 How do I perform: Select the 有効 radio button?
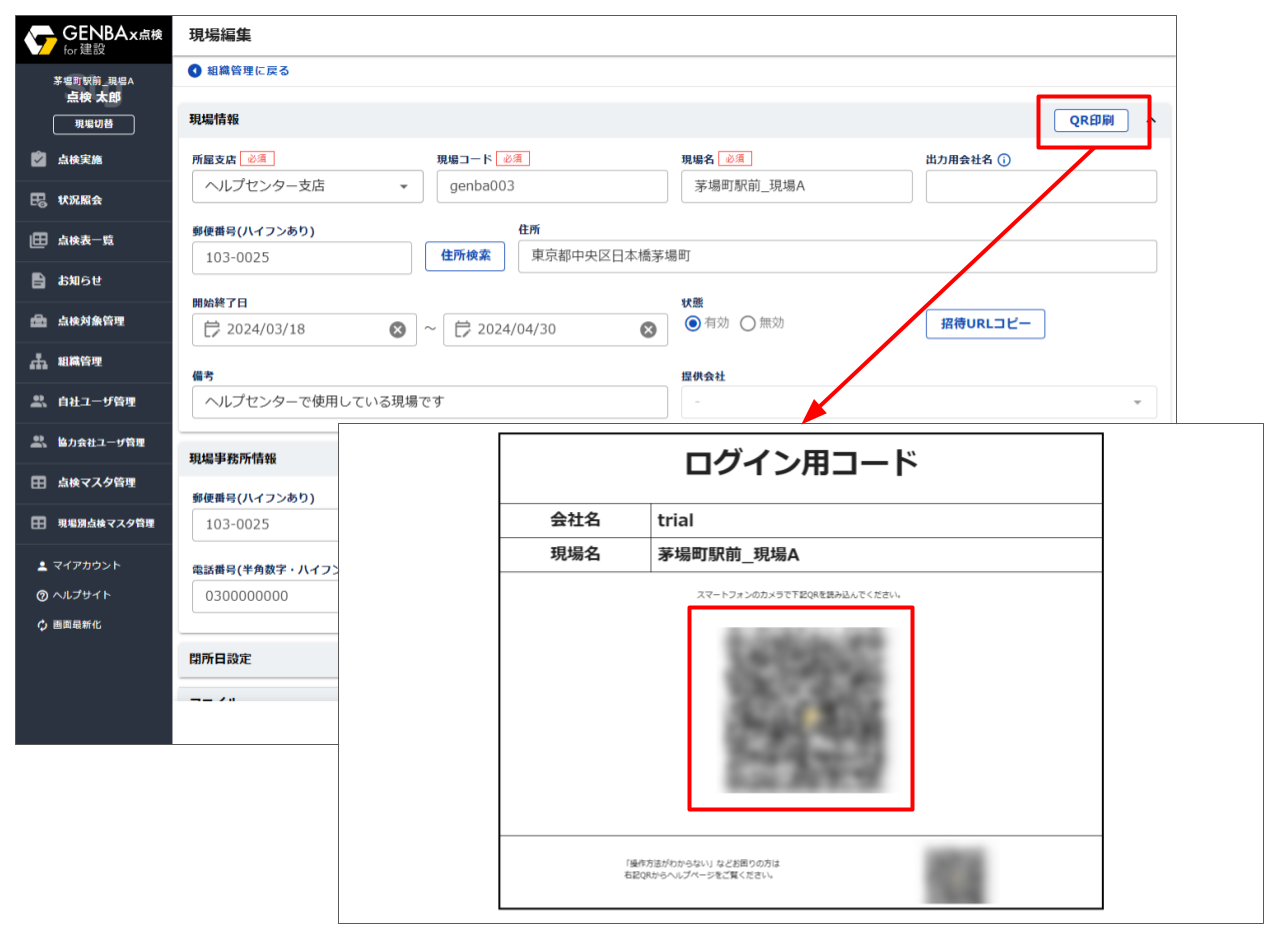coord(692,323)
